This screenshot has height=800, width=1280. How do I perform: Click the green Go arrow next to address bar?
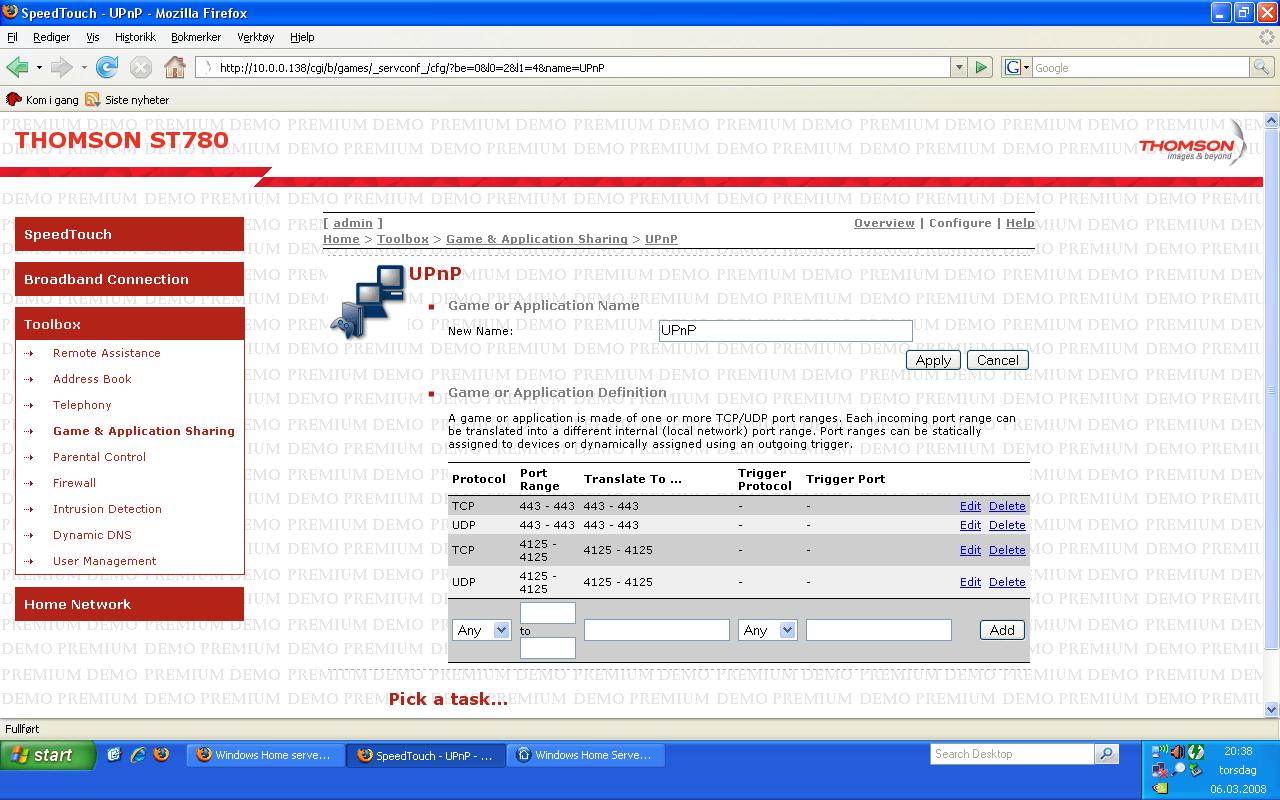click(981, 67)
